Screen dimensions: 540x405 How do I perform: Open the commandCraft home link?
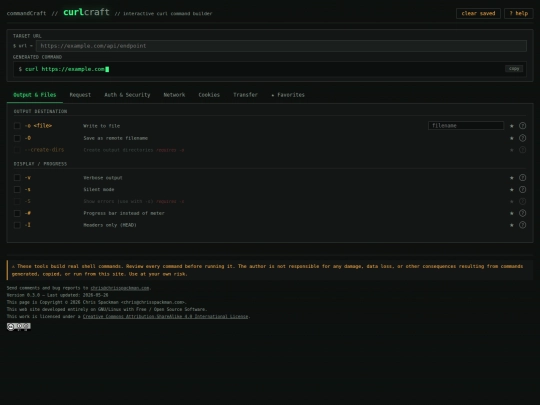(27, 13)
